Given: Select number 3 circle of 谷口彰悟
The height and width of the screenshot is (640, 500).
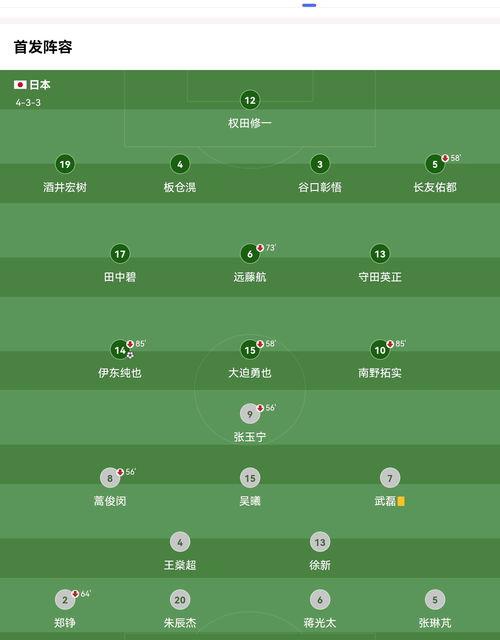Looking at the screenshot, I should [320, 164].
